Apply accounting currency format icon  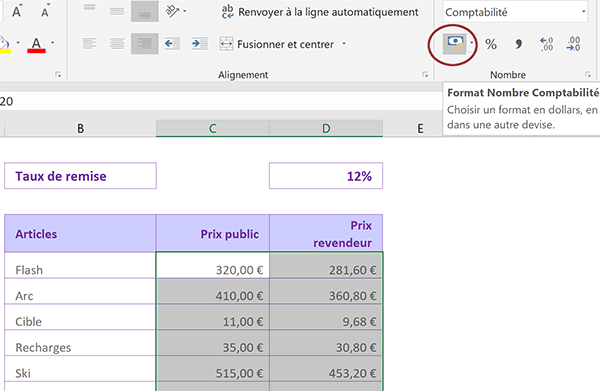point(455,44)
